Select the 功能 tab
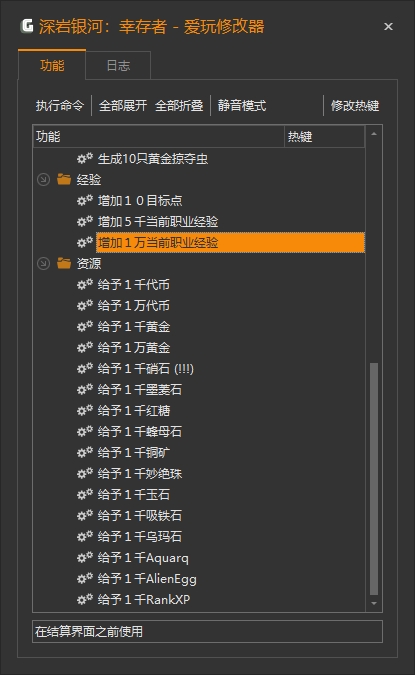 (52, 65)
